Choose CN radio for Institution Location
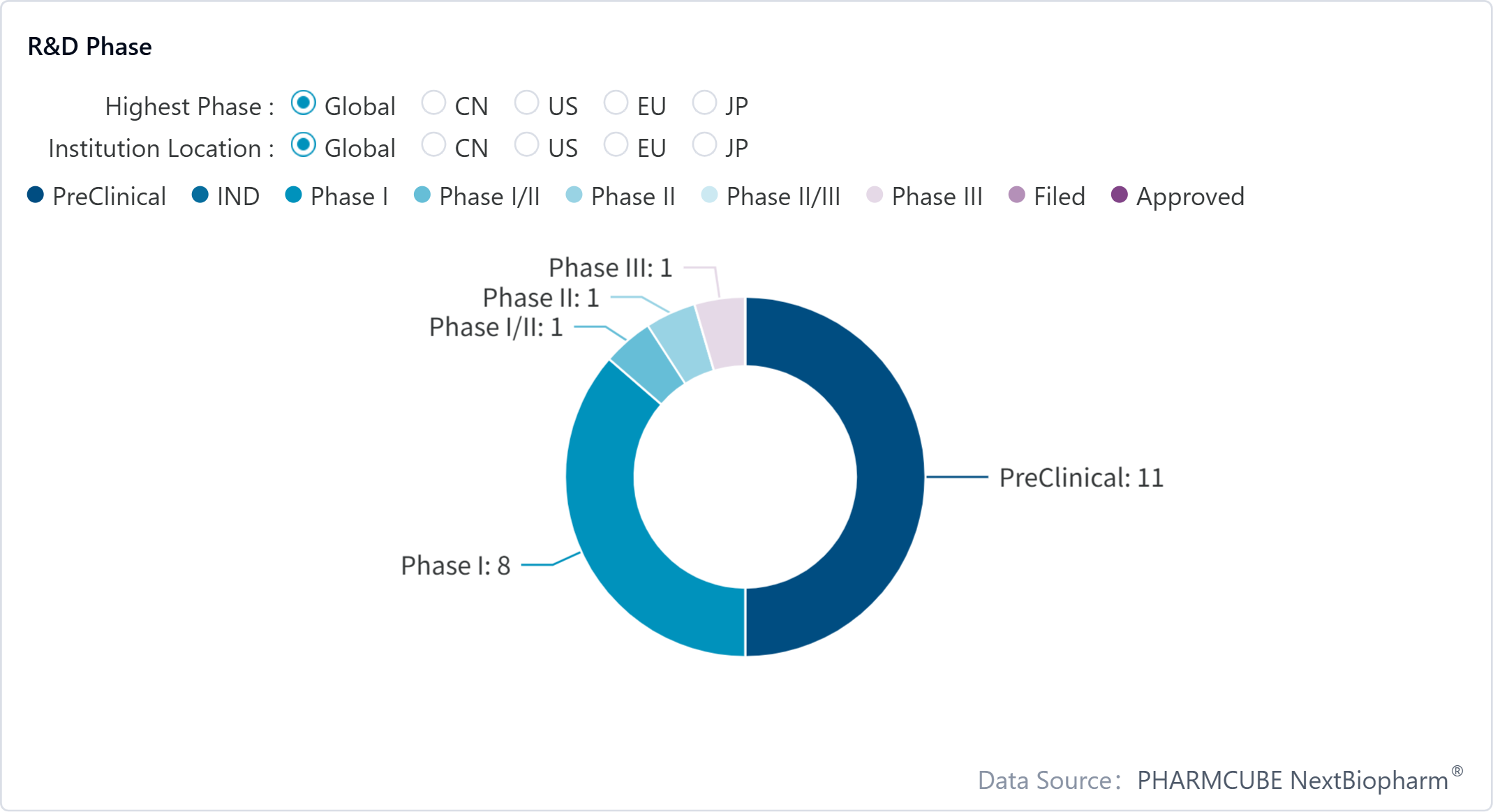 [433, 145]
